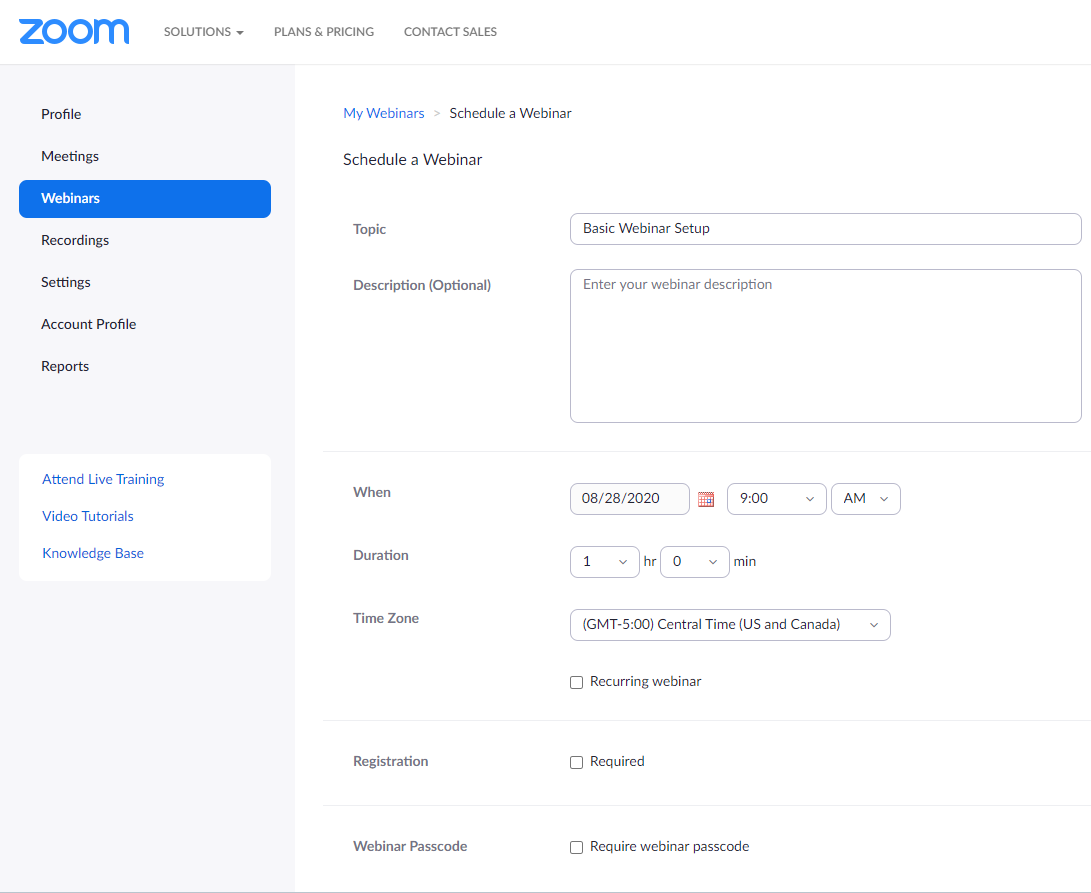Expand the Time Zone dropdown
This screenshot has width=1091, height=893.
click(x=729, y=625)
